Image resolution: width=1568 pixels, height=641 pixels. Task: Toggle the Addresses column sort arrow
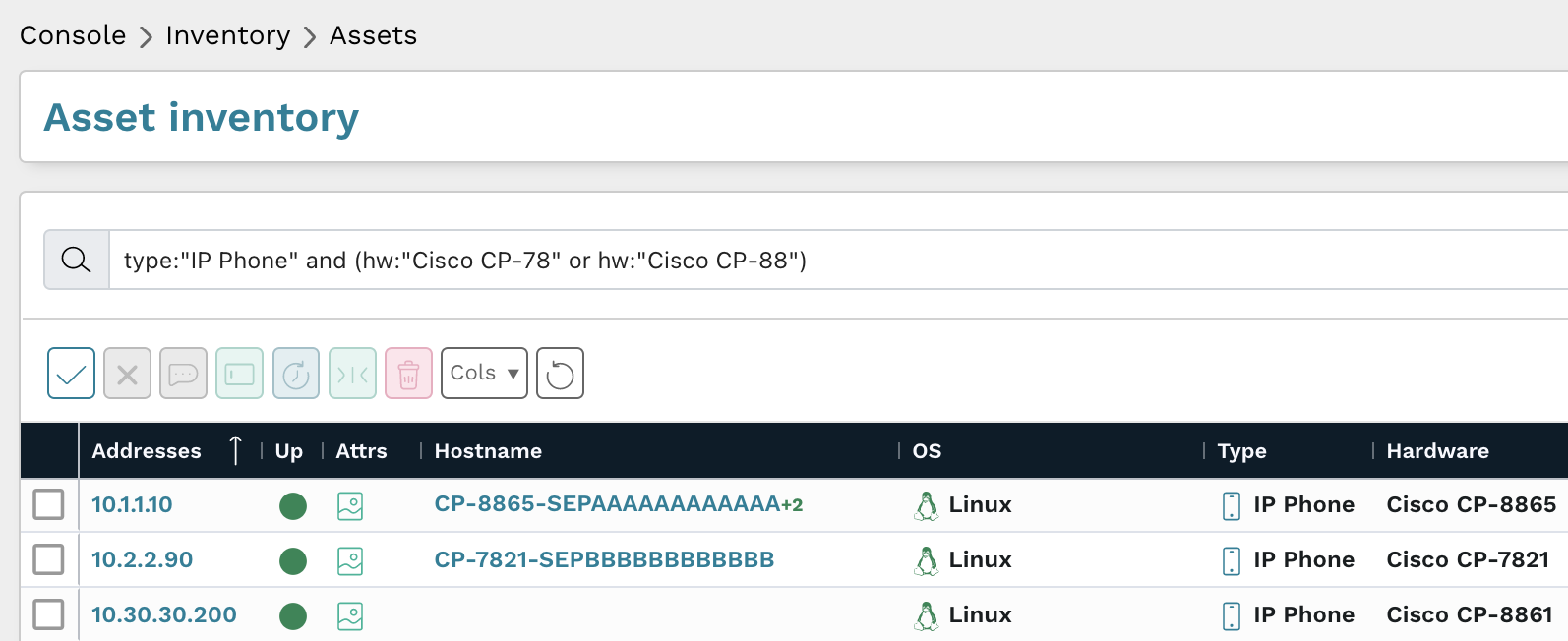point(235,450)
